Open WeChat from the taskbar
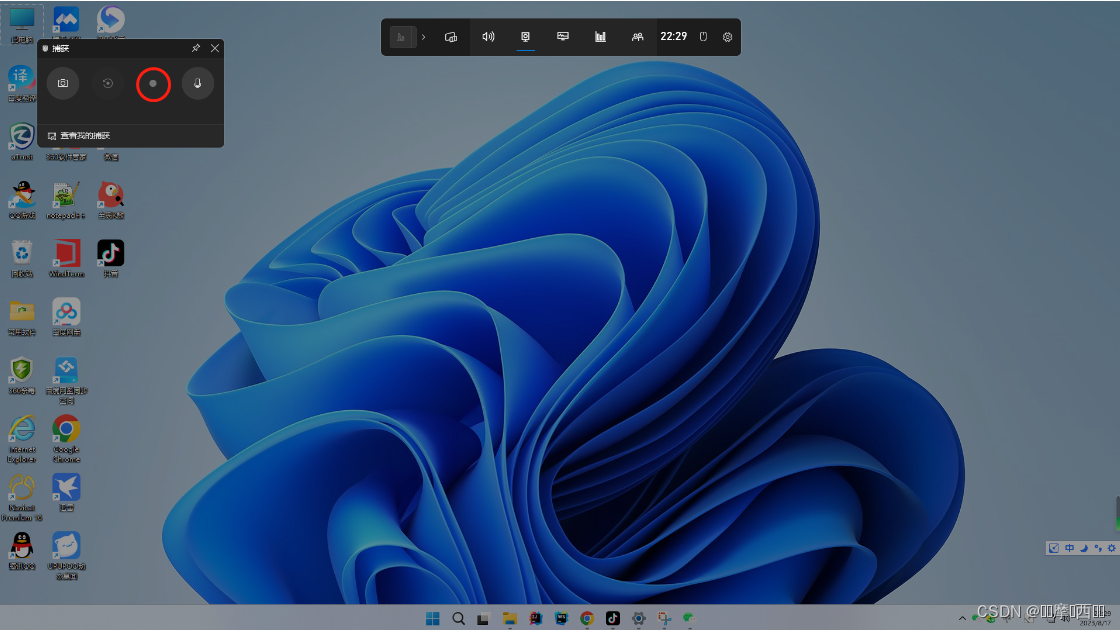Screen dimensions: 1120x630 point(689,619)
